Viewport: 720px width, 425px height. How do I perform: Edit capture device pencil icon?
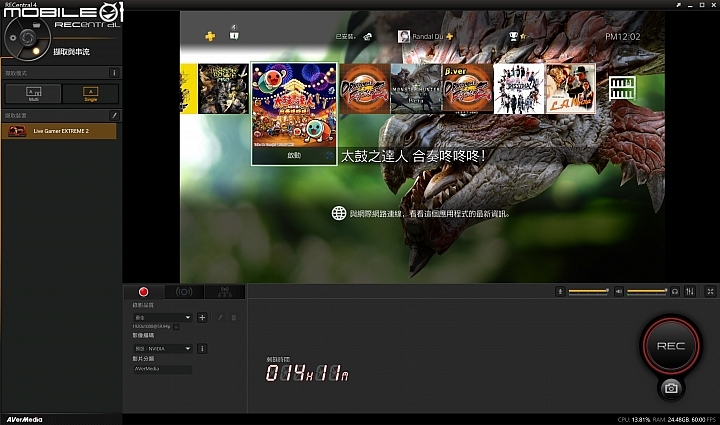pyautogui.click(x=114, y=115)
